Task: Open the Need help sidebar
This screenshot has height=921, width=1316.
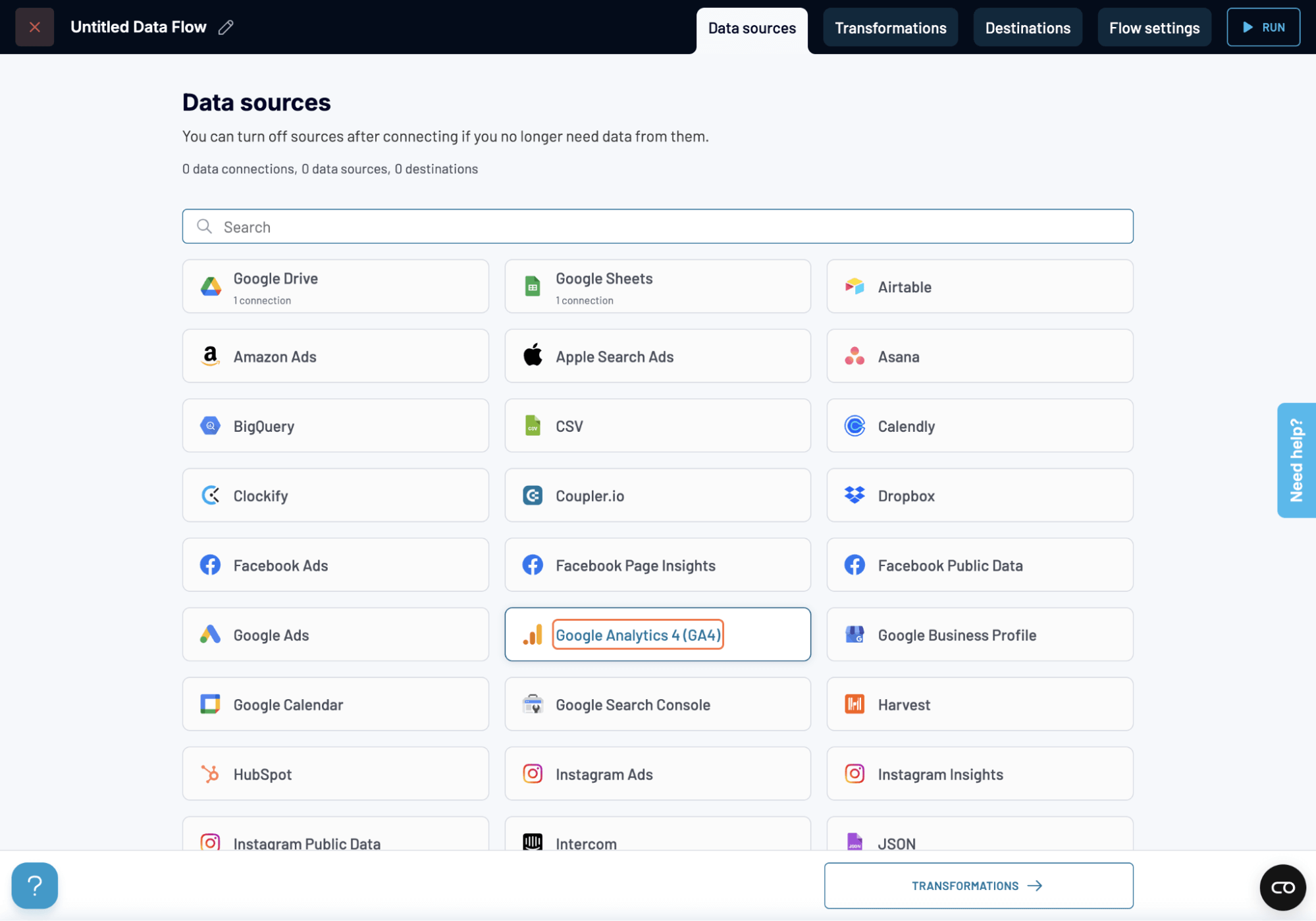Action: click(1296, 460)
